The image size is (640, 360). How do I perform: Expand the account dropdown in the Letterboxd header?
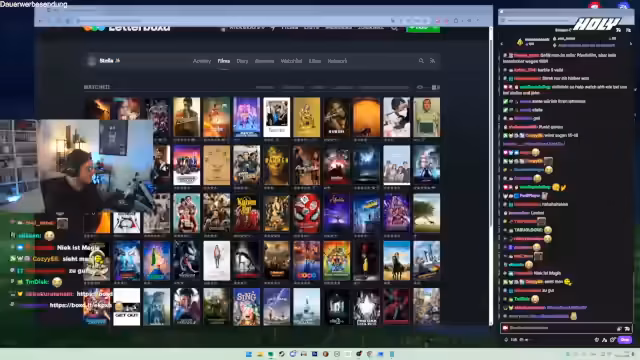pyautogui.click(x=246, y=28)
